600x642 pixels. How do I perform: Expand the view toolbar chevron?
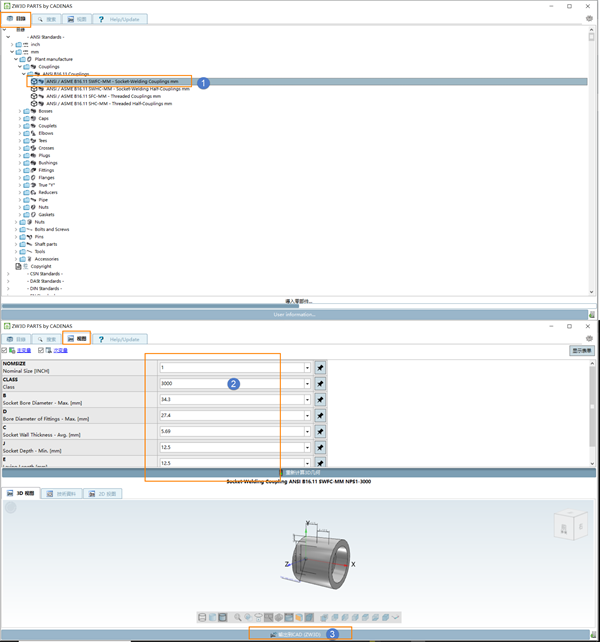point(395,617)
